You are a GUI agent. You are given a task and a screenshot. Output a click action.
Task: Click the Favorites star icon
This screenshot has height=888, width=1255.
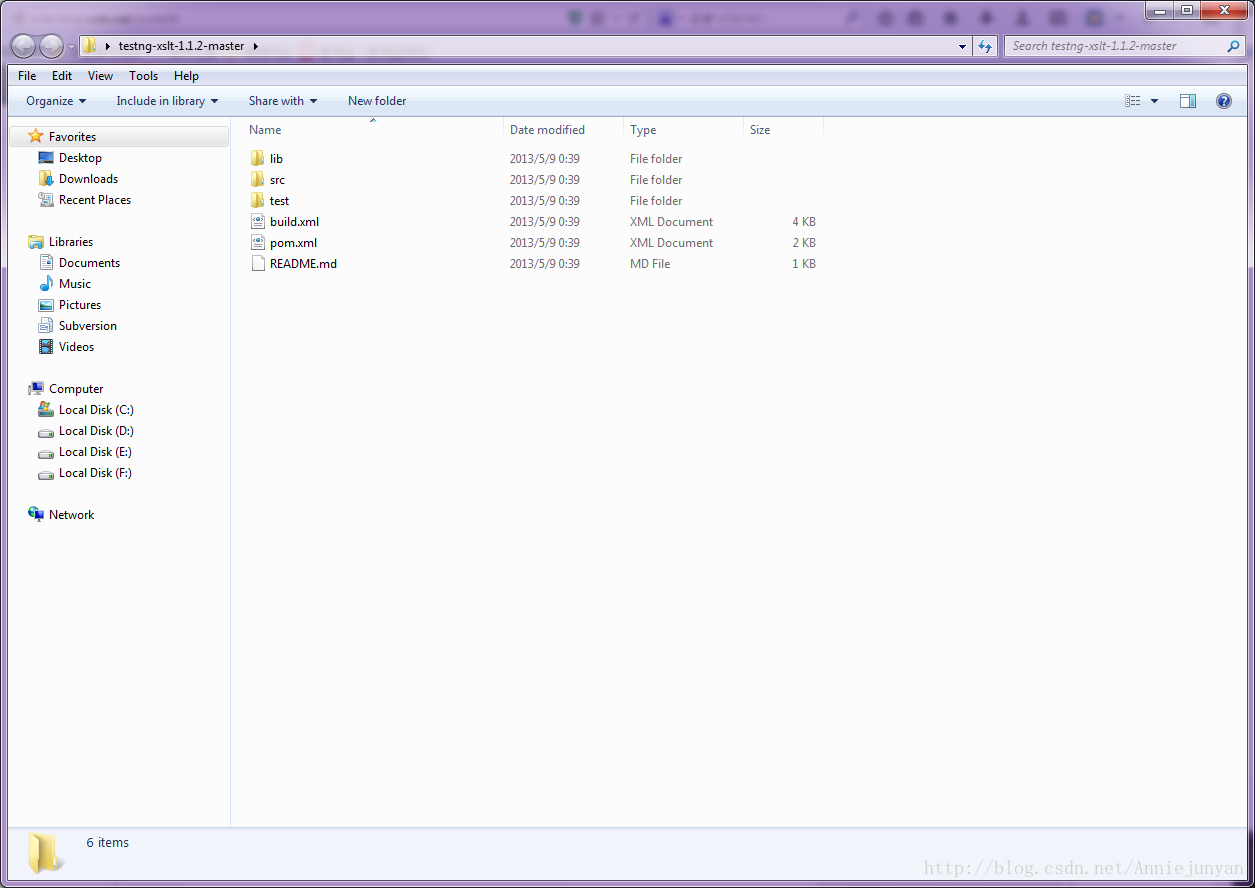pyautogui.click(x=36, y=136)
